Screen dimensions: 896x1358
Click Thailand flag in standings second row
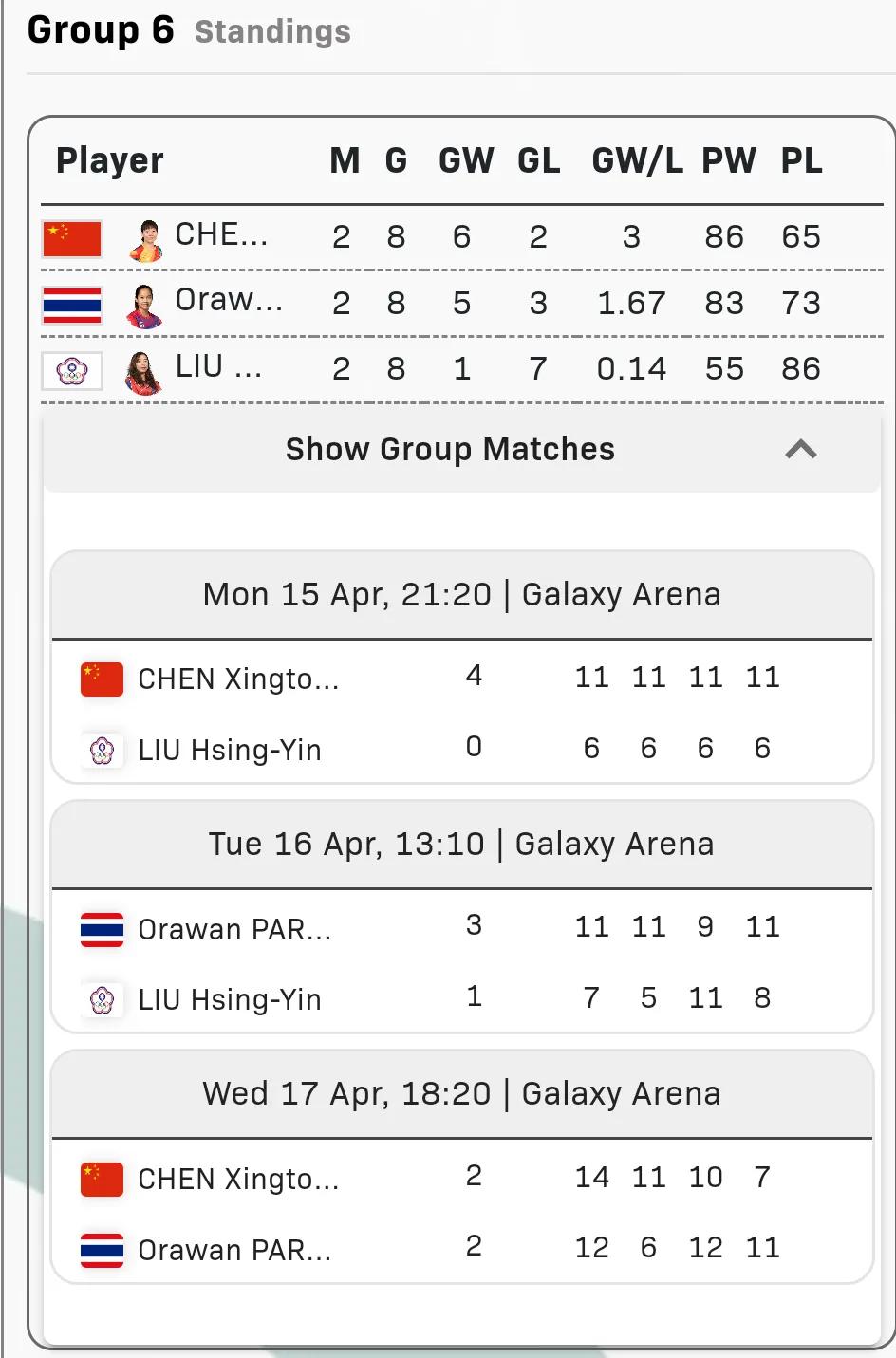coord(72,306)
